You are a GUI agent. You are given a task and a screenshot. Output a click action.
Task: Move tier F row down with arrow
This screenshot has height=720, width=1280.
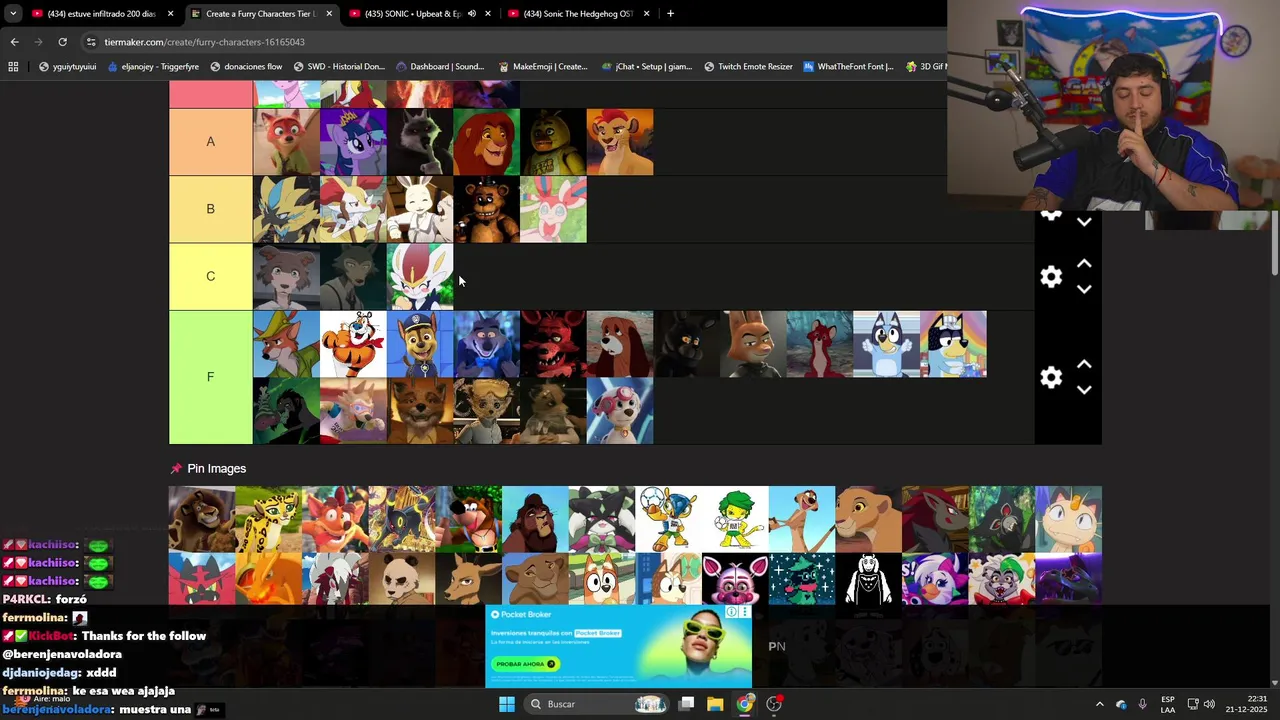pyautogui.click(x=1084, y=390)
